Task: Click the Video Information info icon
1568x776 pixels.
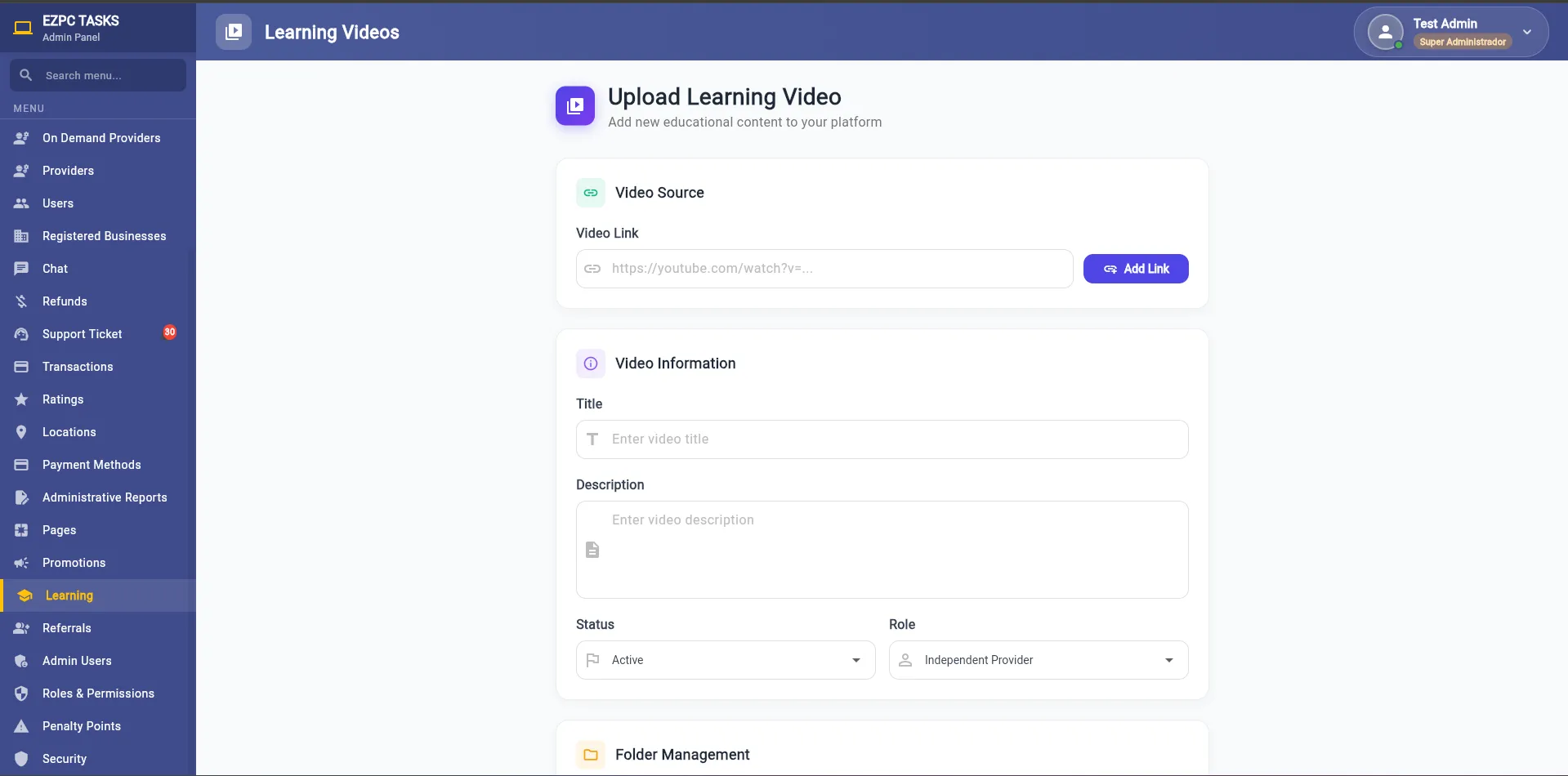Action: 591,363
